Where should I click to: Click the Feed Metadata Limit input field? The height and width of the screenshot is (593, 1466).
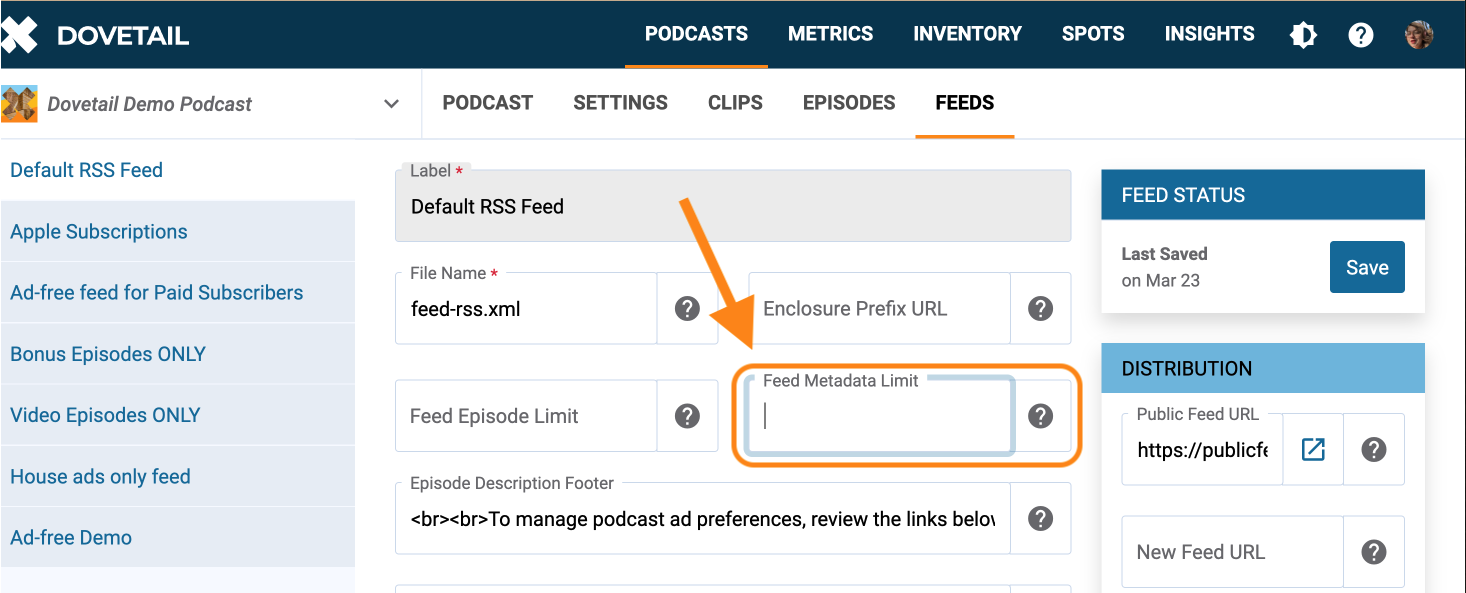pos(880,417)
